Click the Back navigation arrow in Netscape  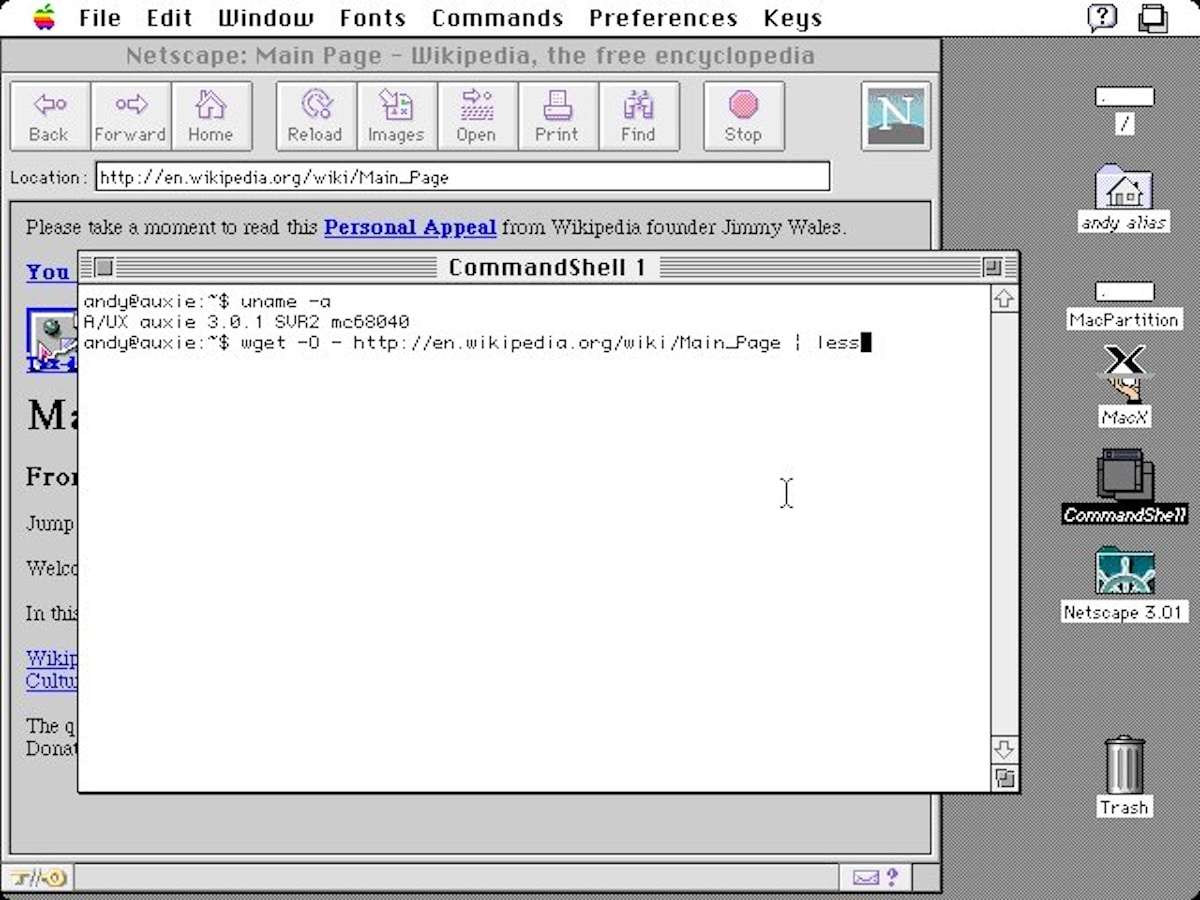48,115
